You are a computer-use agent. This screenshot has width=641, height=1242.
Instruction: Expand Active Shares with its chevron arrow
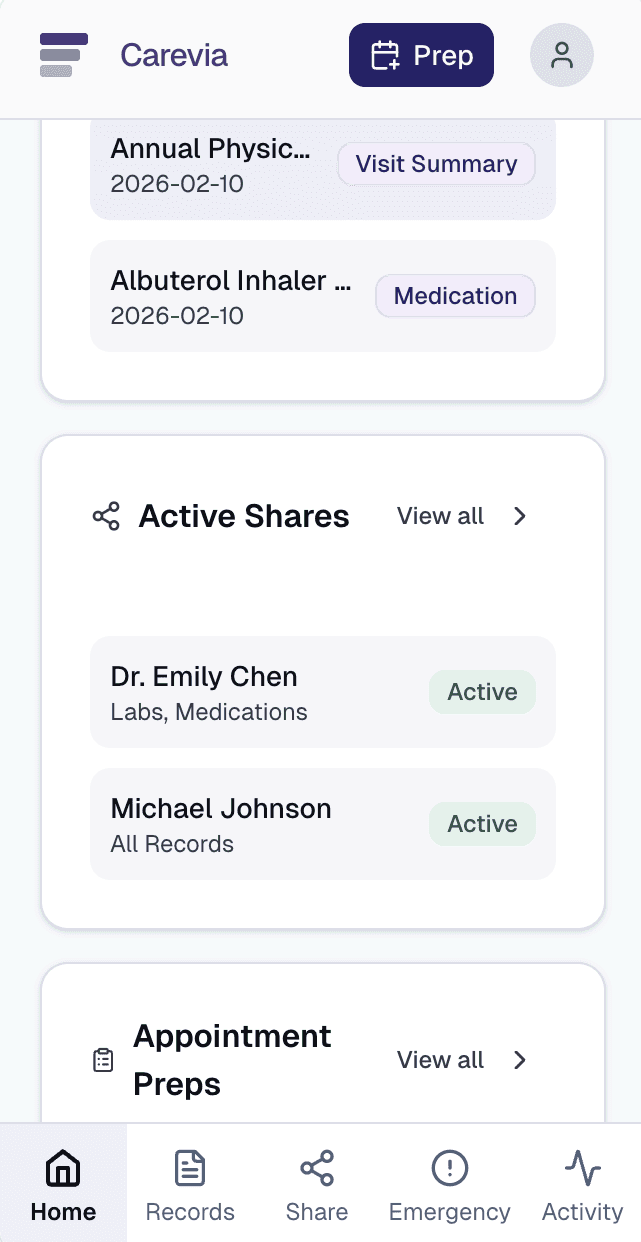pyautogui.click(x=520, y=516)
